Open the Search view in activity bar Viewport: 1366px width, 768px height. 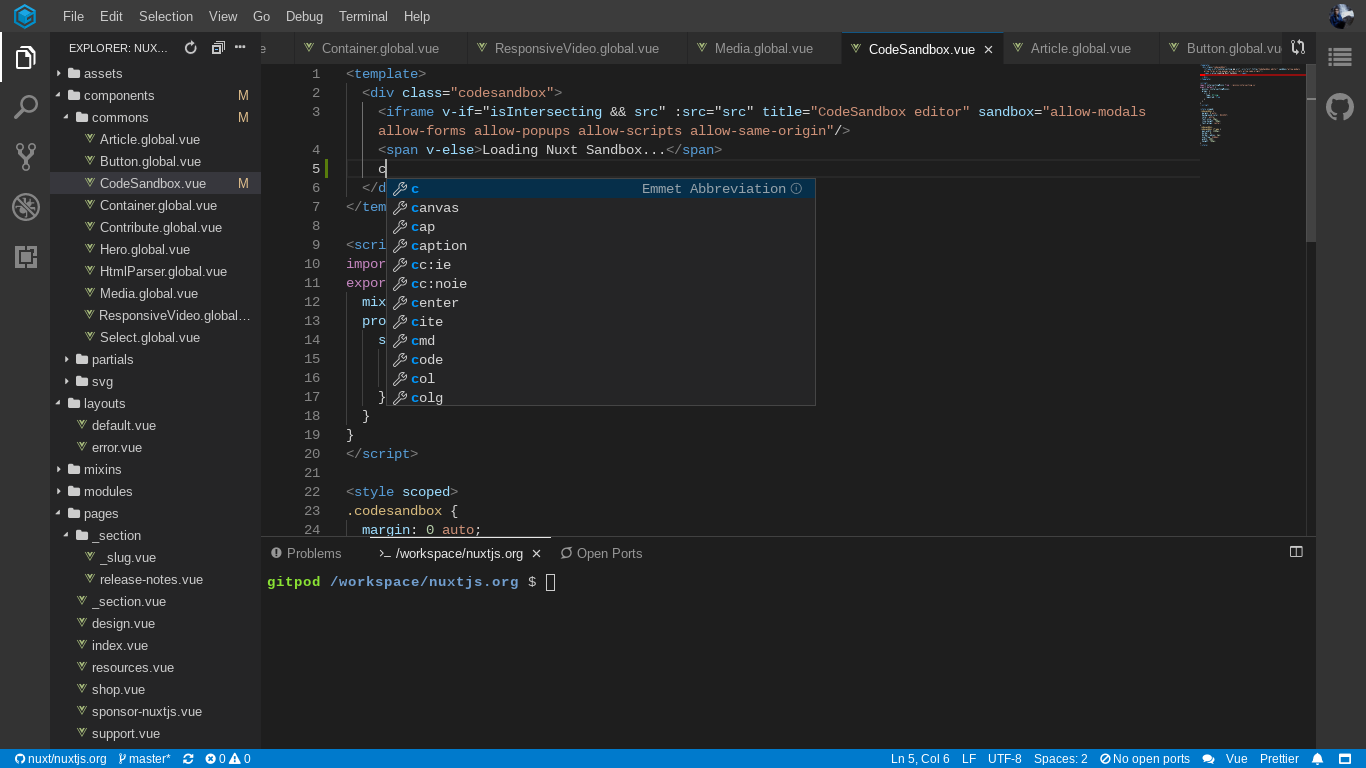point(25,107)
